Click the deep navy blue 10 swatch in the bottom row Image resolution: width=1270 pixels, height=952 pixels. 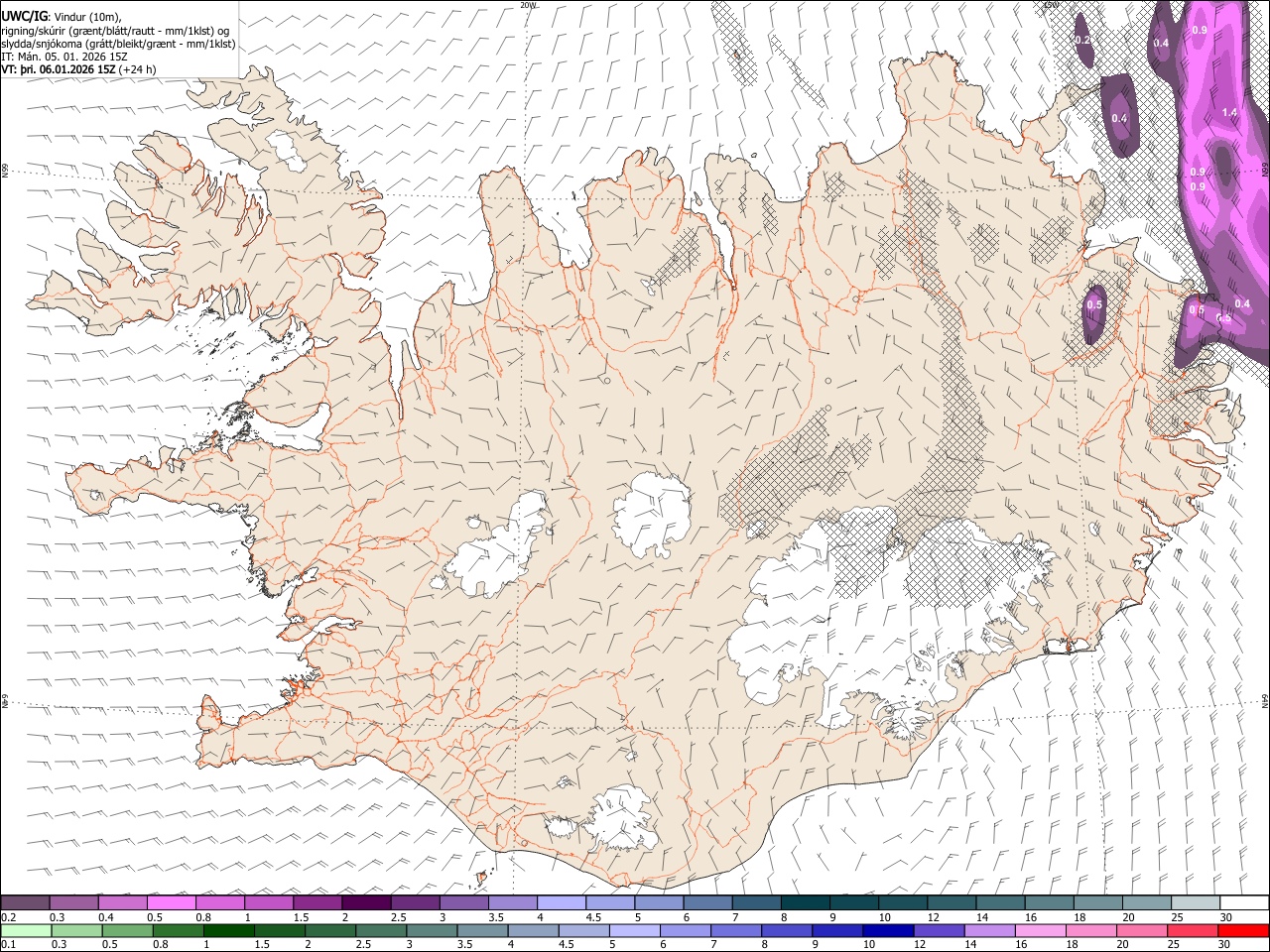tap(887, 931)
